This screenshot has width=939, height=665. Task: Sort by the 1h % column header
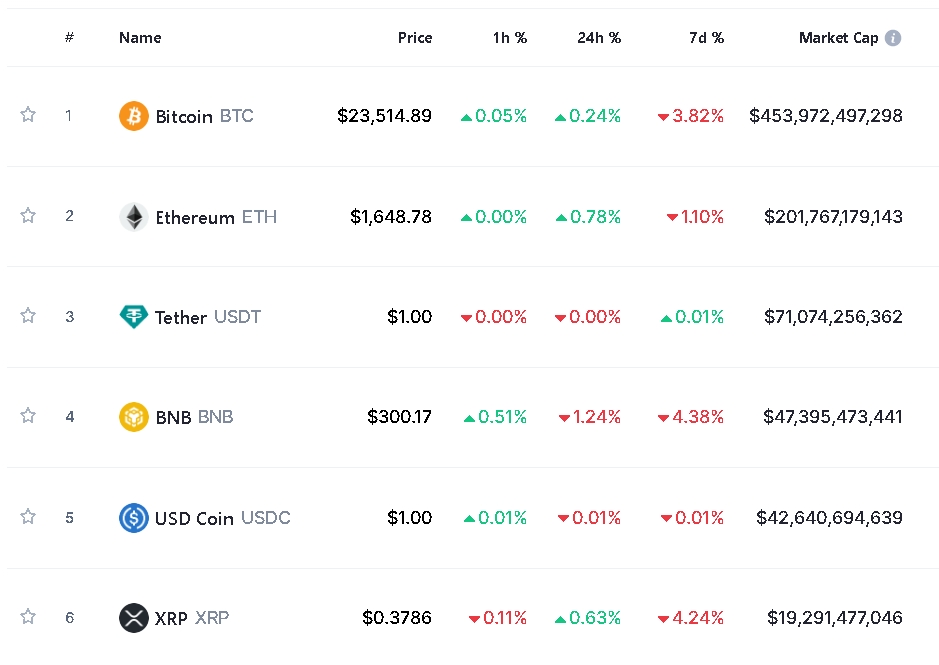509,38
